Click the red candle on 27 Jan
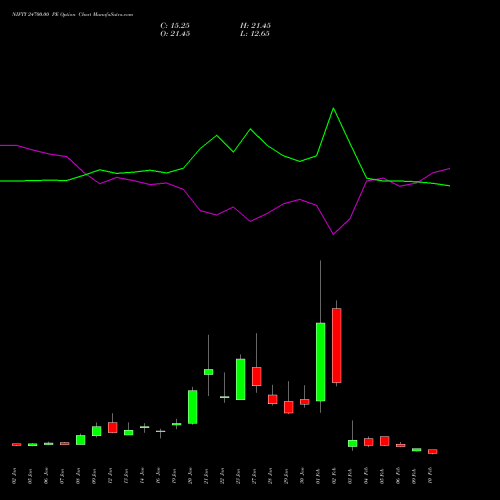500x500 pixels. tap(257, 376)
